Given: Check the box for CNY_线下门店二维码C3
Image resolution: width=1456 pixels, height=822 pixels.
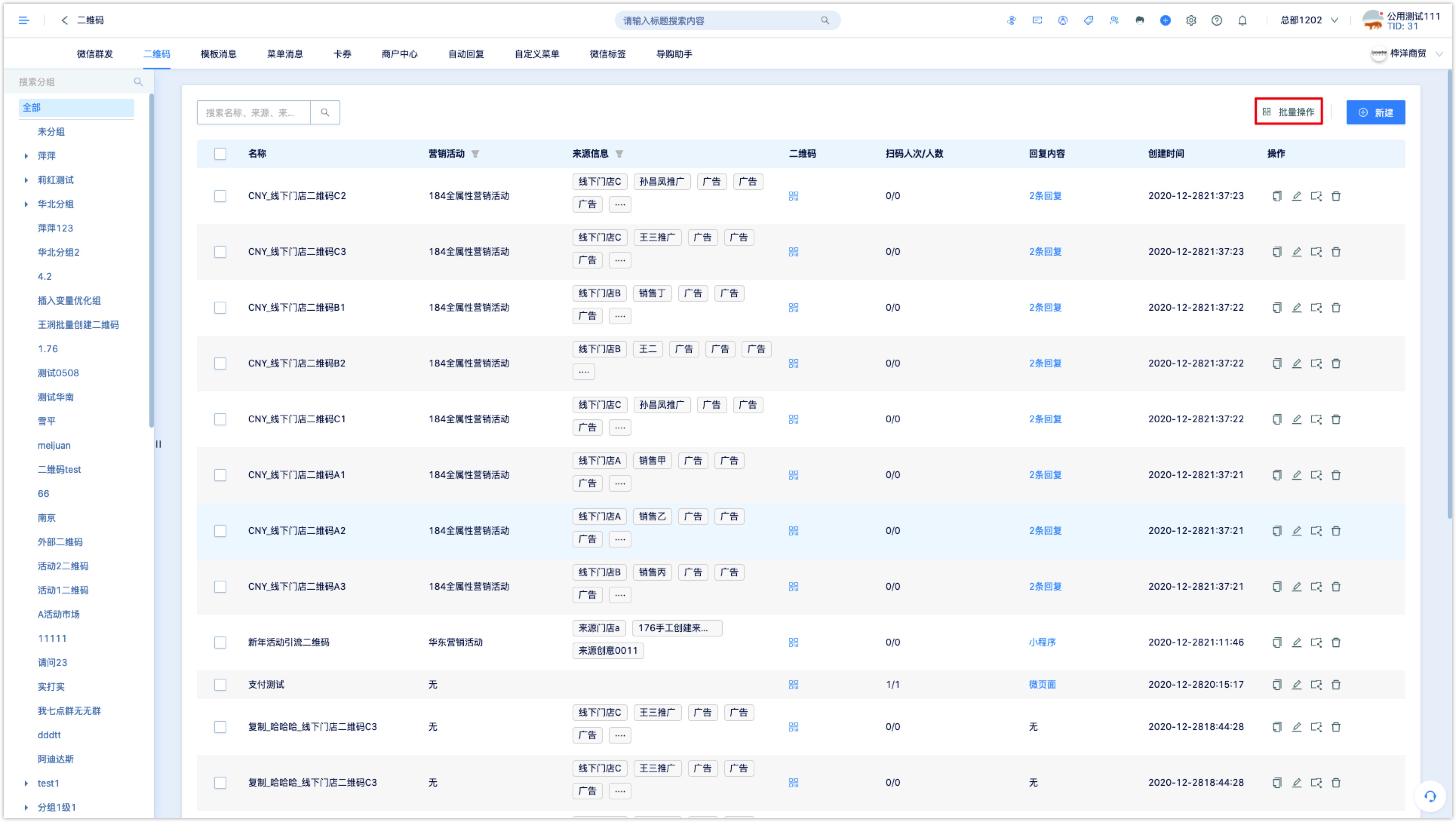Looking at the screenshot, I should tap(220, 252).
